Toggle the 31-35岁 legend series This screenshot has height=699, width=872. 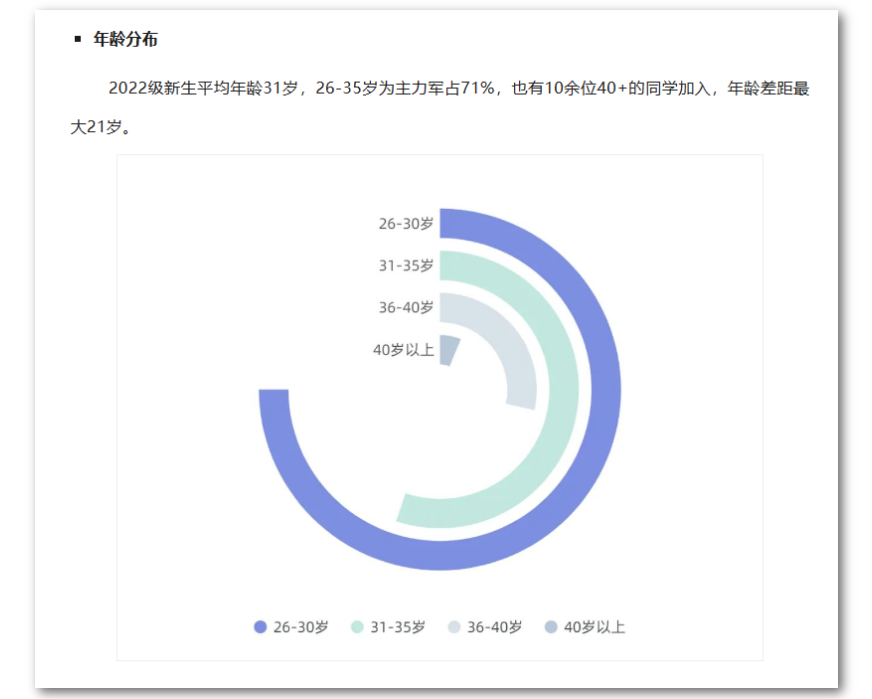(388, 627)
